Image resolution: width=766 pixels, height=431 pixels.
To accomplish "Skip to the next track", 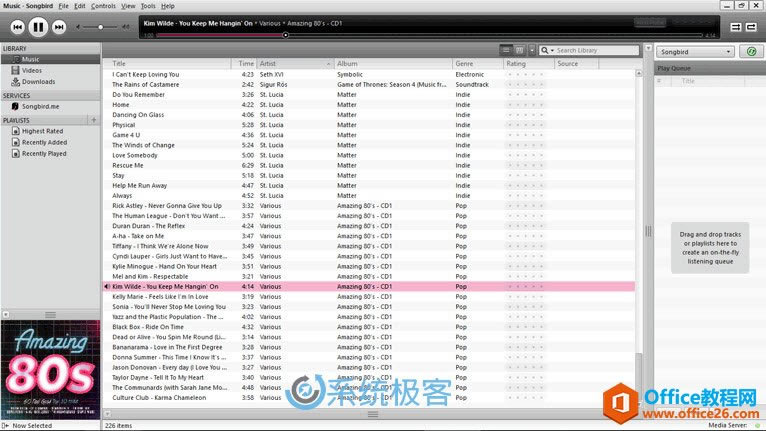I will 59,27.
